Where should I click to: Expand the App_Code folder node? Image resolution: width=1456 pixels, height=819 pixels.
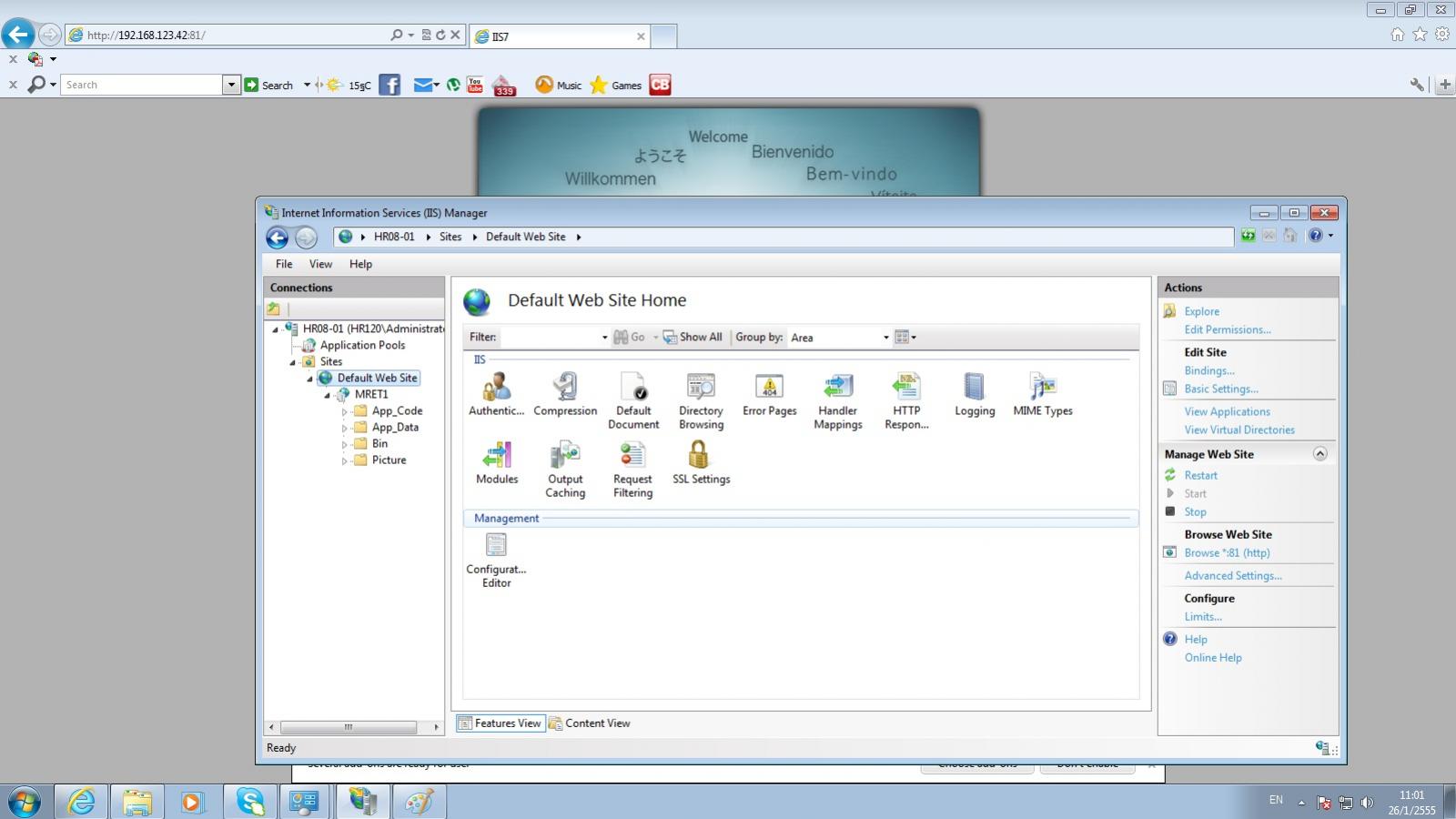[345, 411]
